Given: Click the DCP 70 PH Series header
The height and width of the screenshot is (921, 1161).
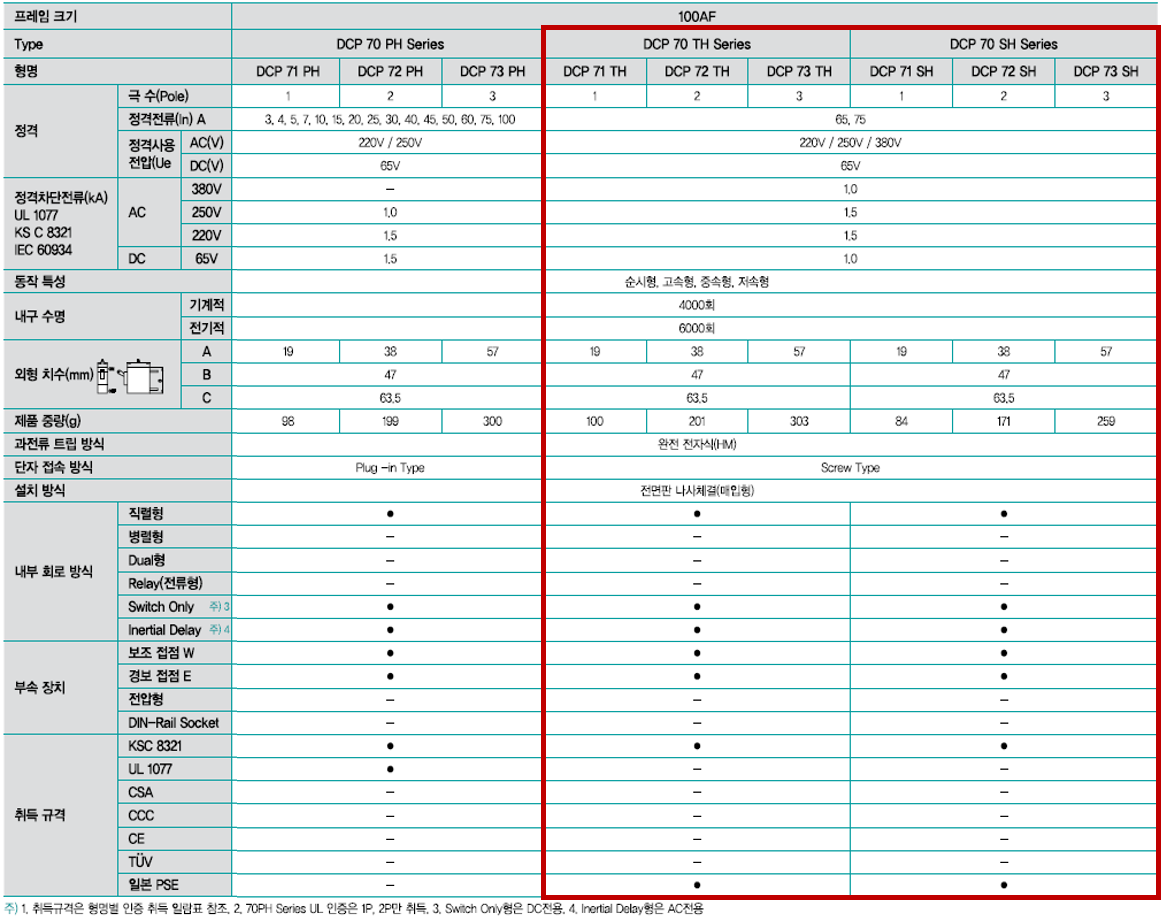Looking at the screenshot, I should click(x=390, y=44).
